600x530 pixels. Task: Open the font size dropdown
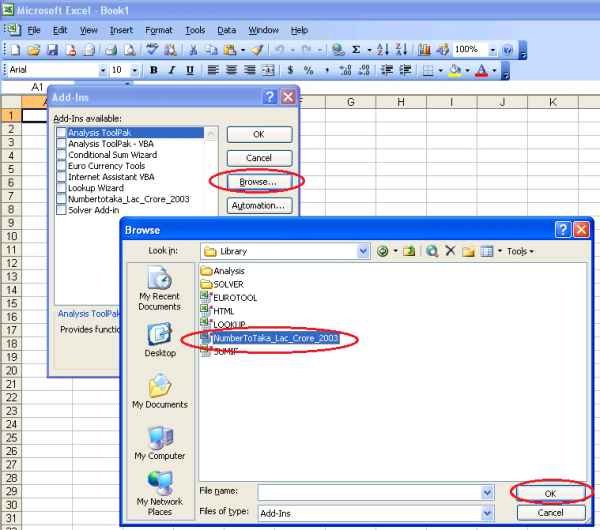(134, 70)
